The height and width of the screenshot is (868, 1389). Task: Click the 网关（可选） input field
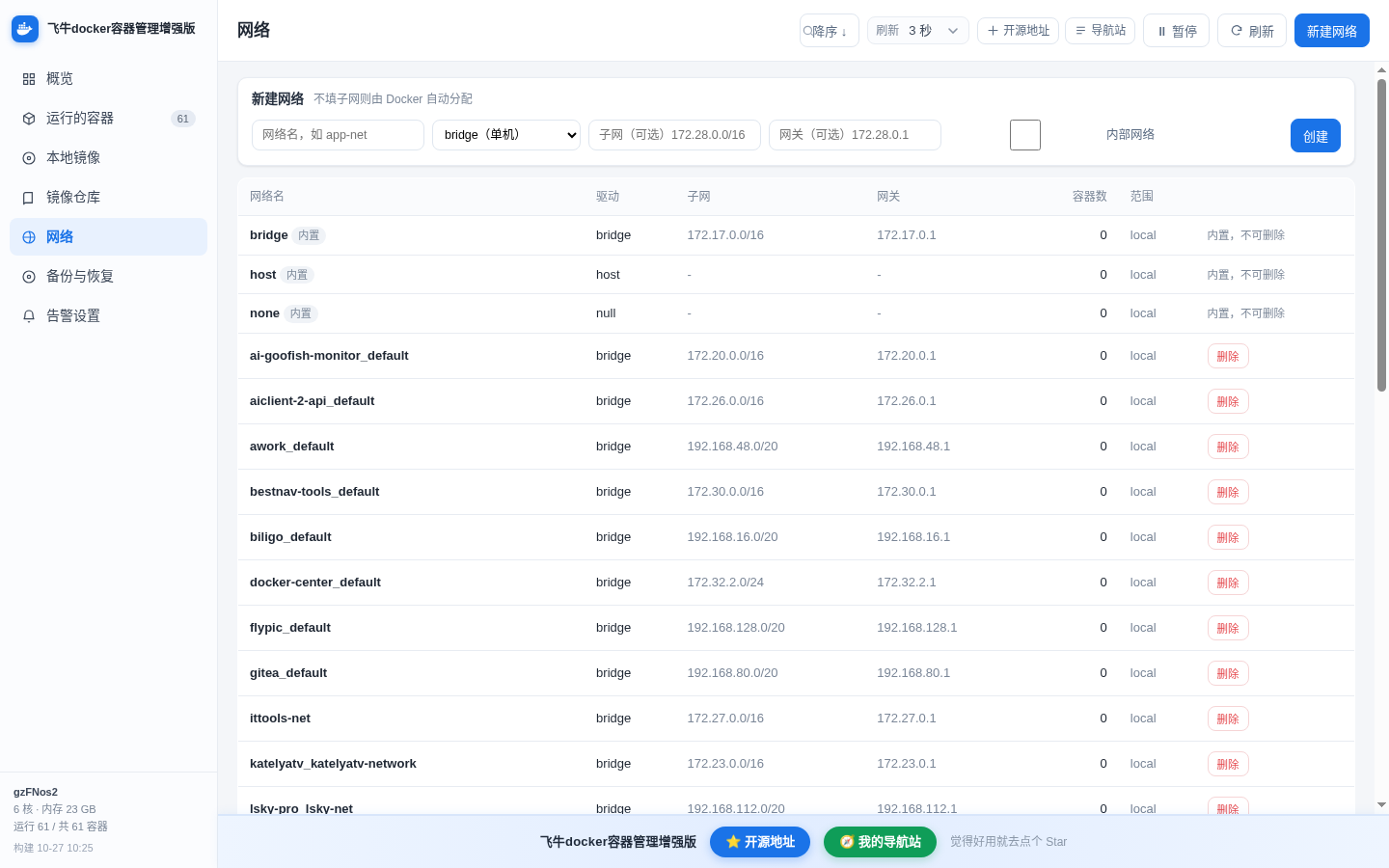pyautogui.click(x=855, y=135)
